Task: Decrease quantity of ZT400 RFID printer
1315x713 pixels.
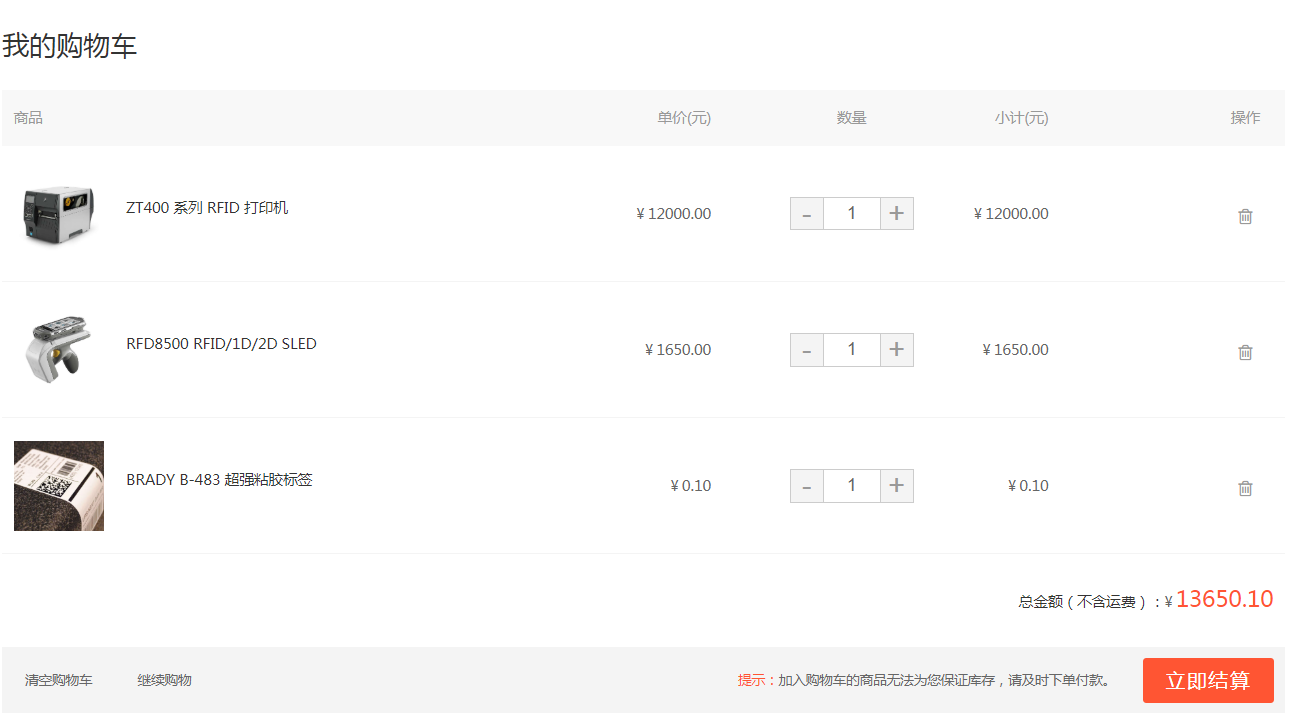Action: [x=807, y=214]
